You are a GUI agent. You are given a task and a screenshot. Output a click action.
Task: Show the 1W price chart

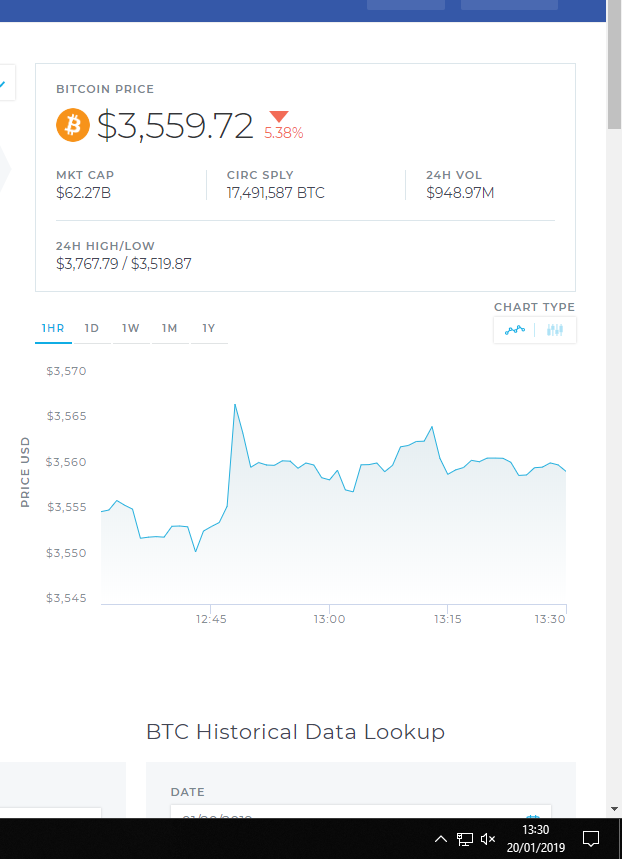coord(131,328)
